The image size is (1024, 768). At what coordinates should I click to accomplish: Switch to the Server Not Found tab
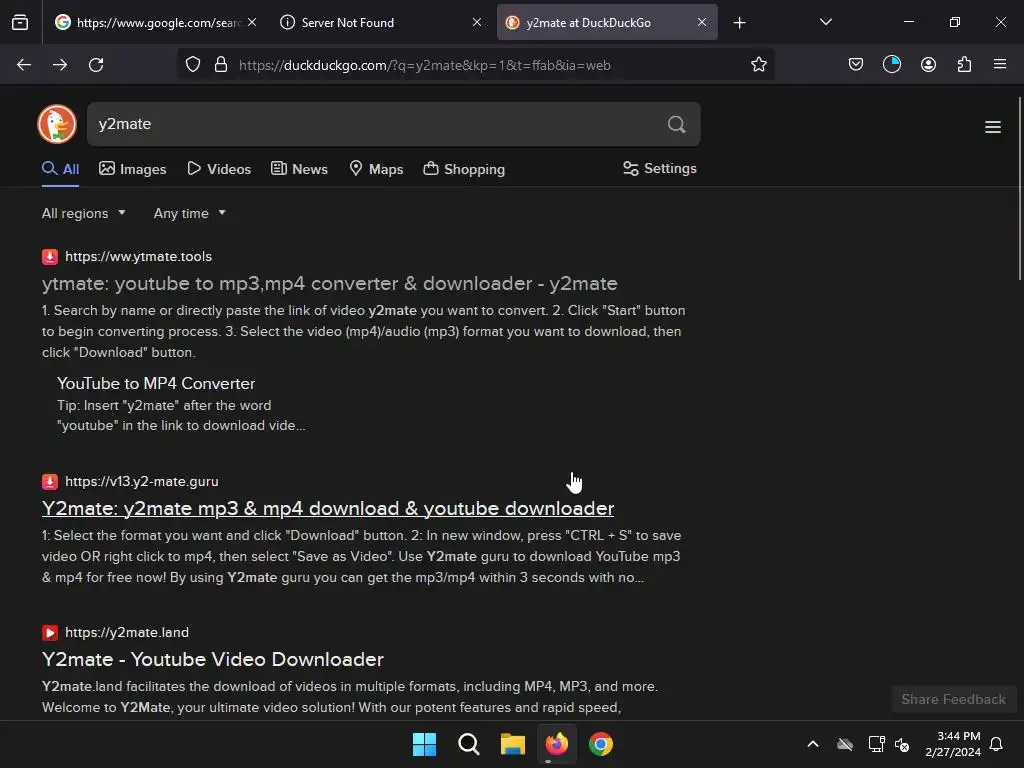380,23
